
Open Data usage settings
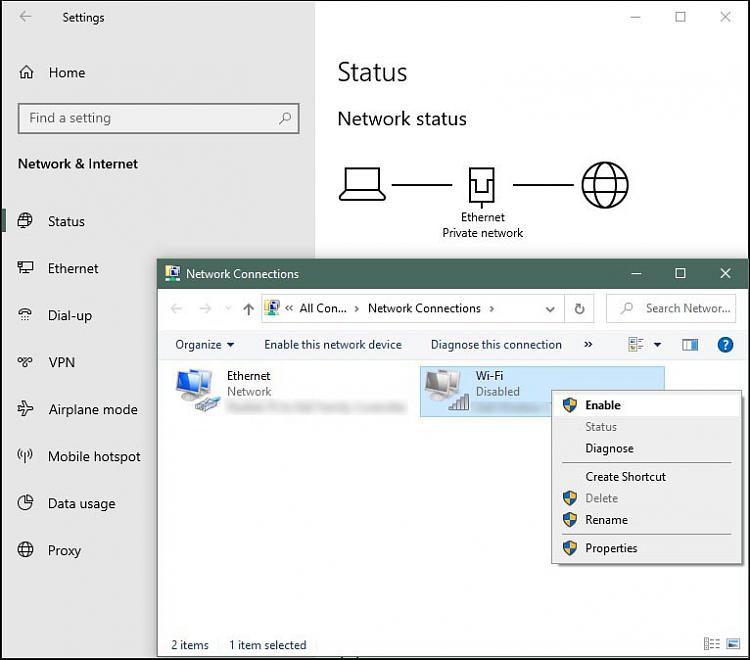66,503
